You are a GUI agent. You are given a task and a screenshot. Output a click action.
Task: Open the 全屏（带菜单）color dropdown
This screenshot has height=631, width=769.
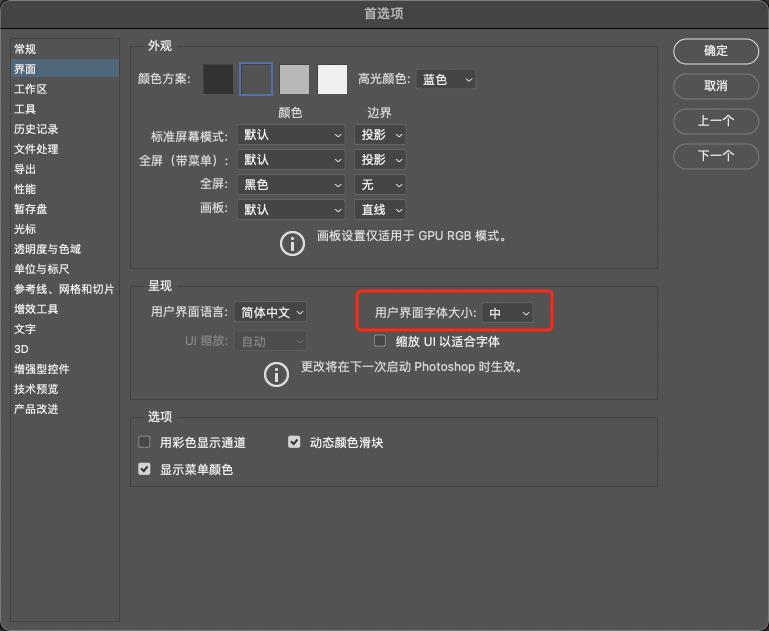(291, 160)
